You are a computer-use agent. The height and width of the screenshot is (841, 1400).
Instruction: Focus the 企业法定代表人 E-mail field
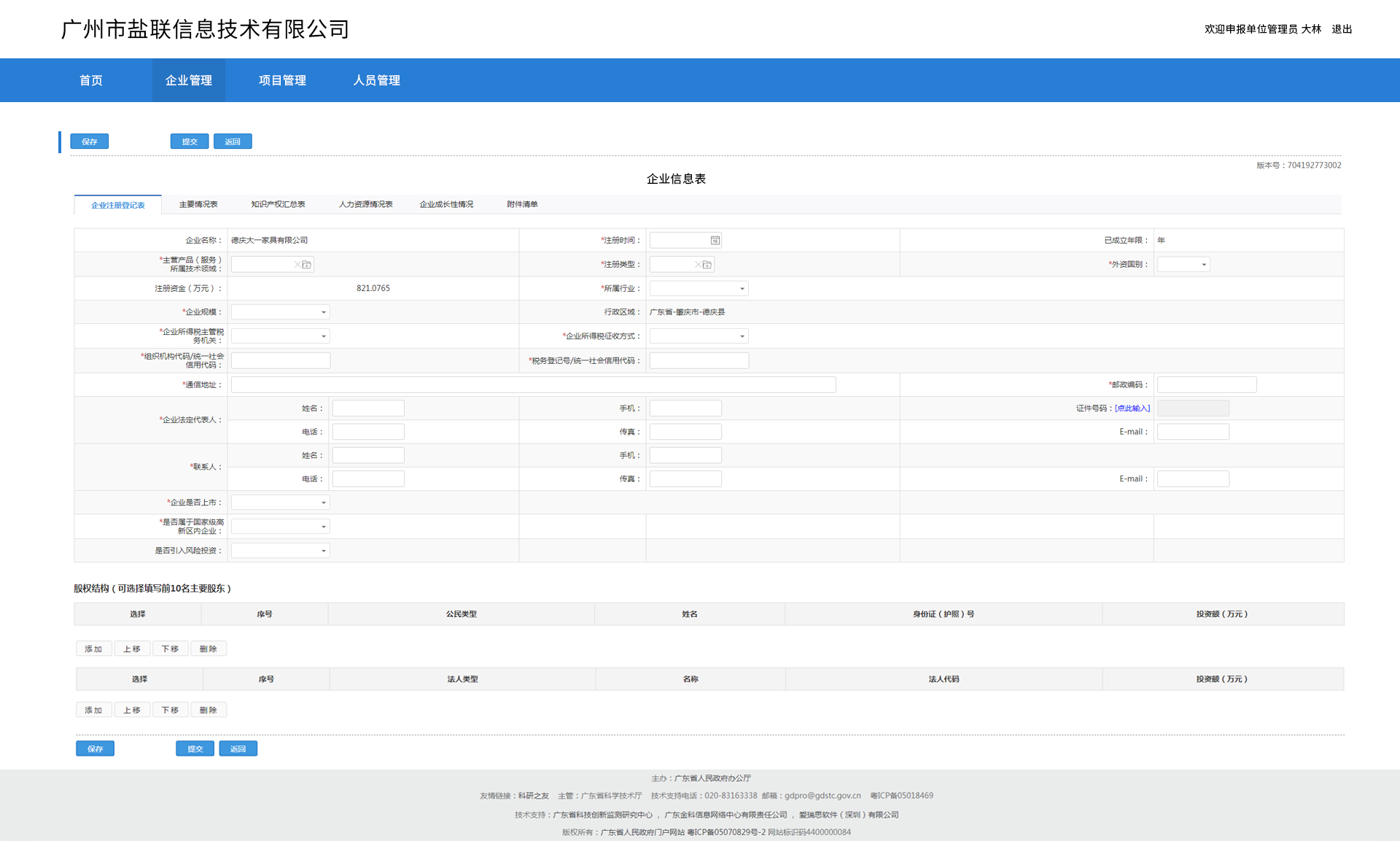[x=1193, y=432]
